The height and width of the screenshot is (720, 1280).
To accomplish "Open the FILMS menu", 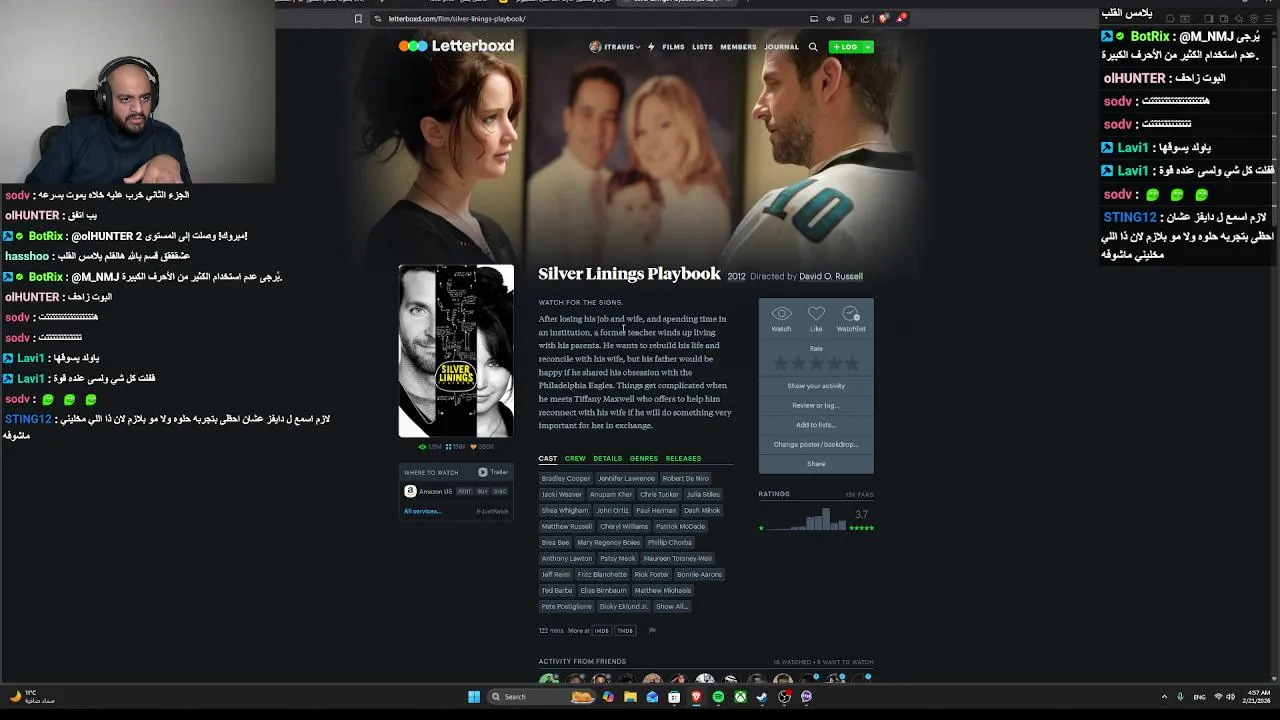I will coord(673,47).
